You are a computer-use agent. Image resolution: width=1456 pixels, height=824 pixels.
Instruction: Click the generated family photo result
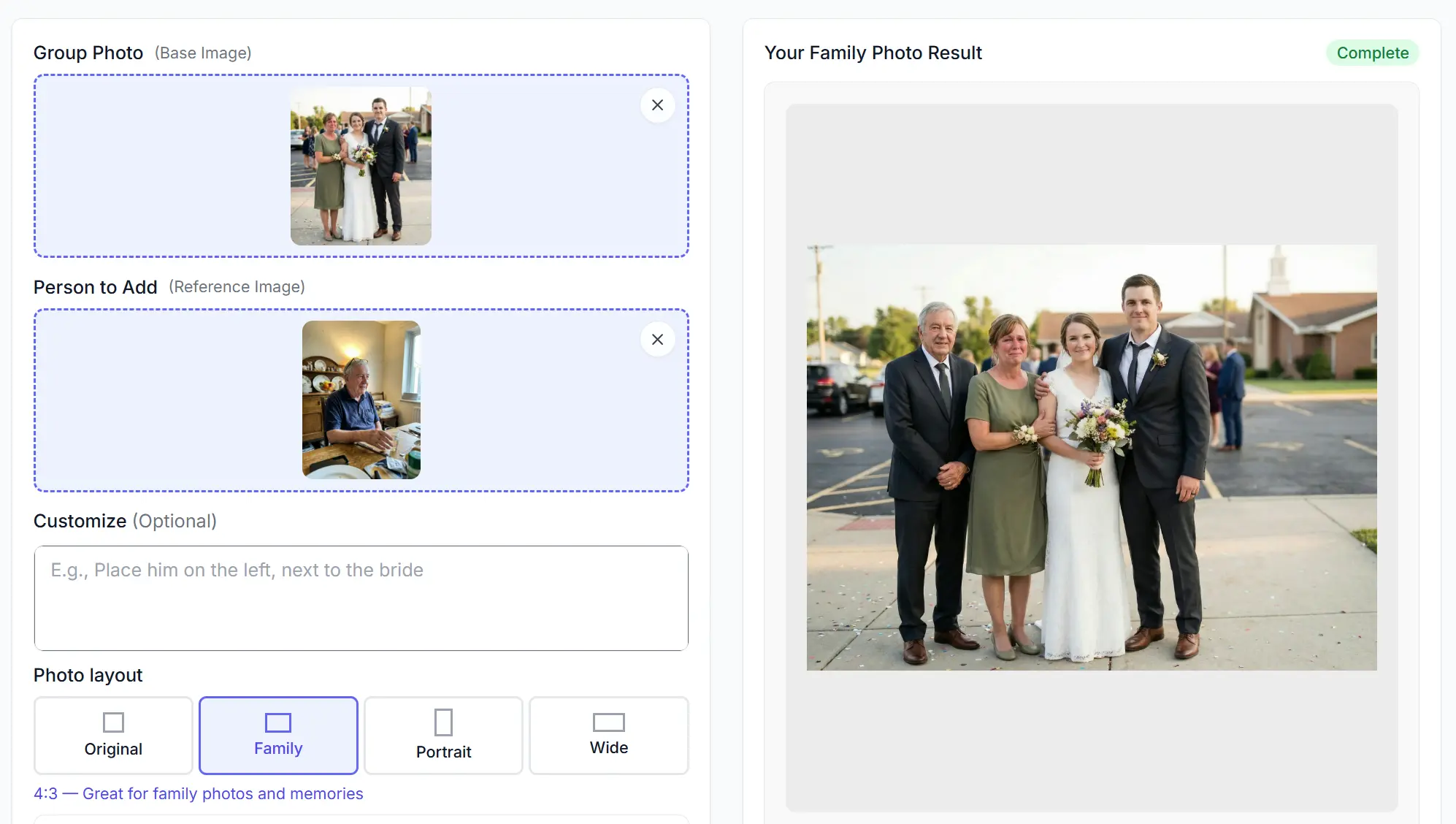click(x=1091, y=457)
